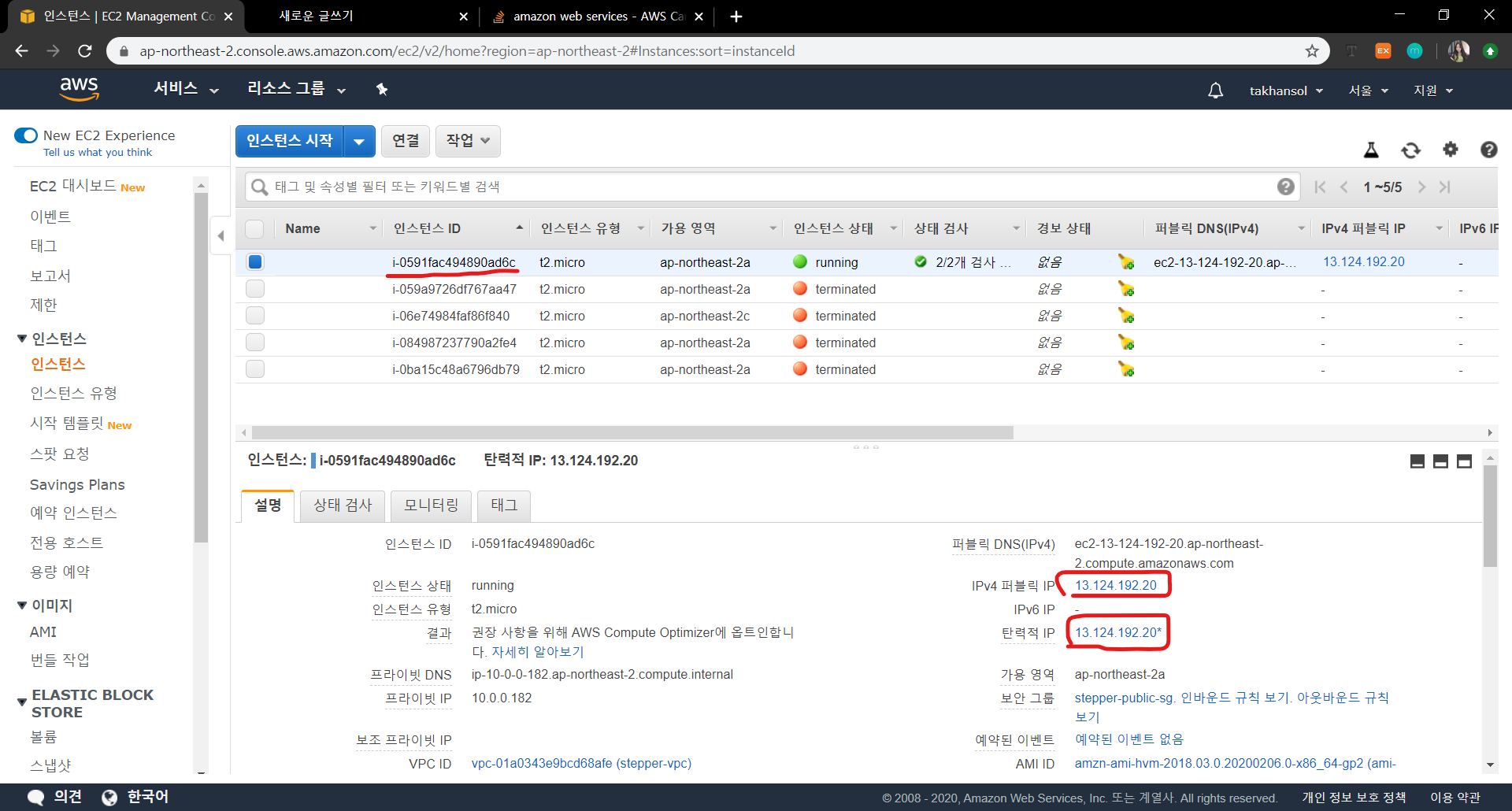Click alarm icon for i-059a9726df767aa47

[1126, 289]
